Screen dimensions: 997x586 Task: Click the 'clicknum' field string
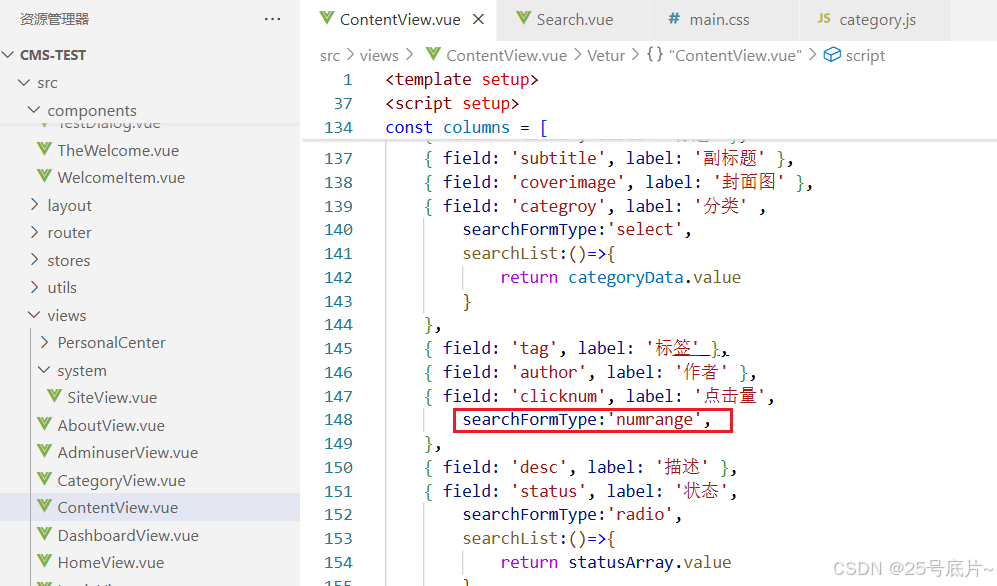[x=558, y=397]
